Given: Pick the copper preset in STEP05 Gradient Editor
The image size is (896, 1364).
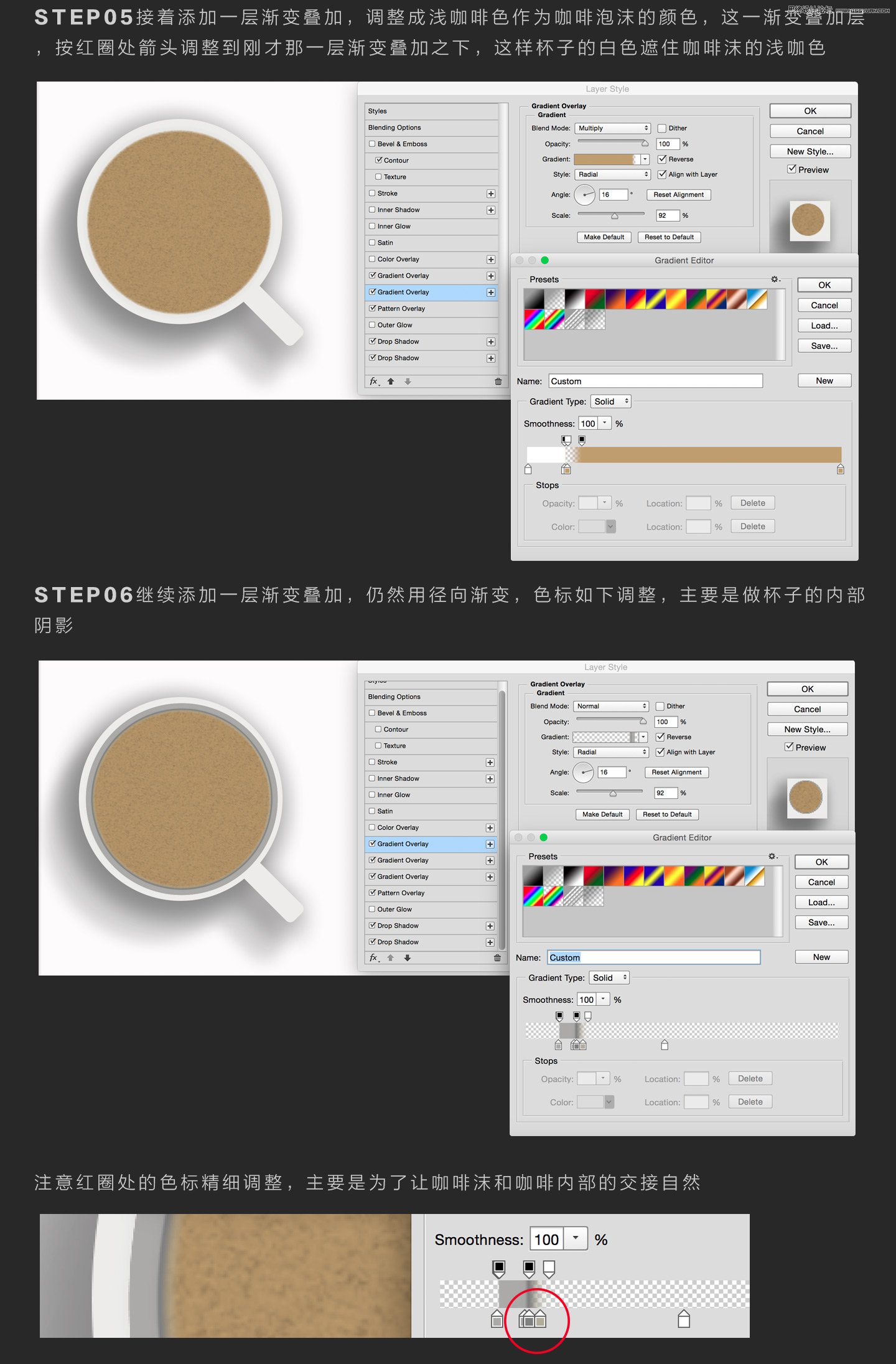Looking at the screenshot, I should (737, 299).
